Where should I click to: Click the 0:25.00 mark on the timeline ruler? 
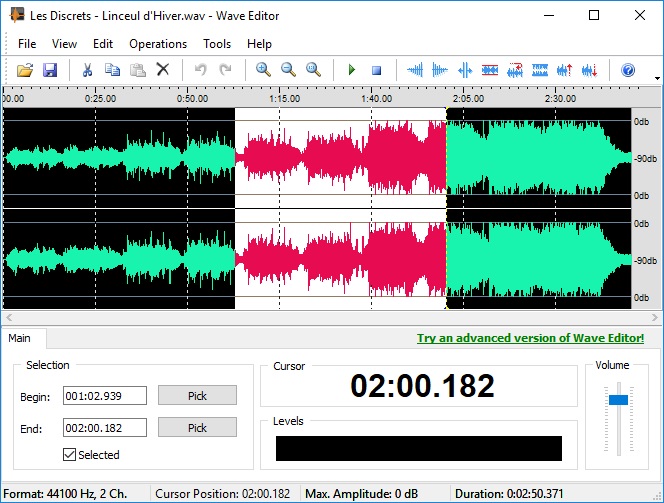(100, 99)
